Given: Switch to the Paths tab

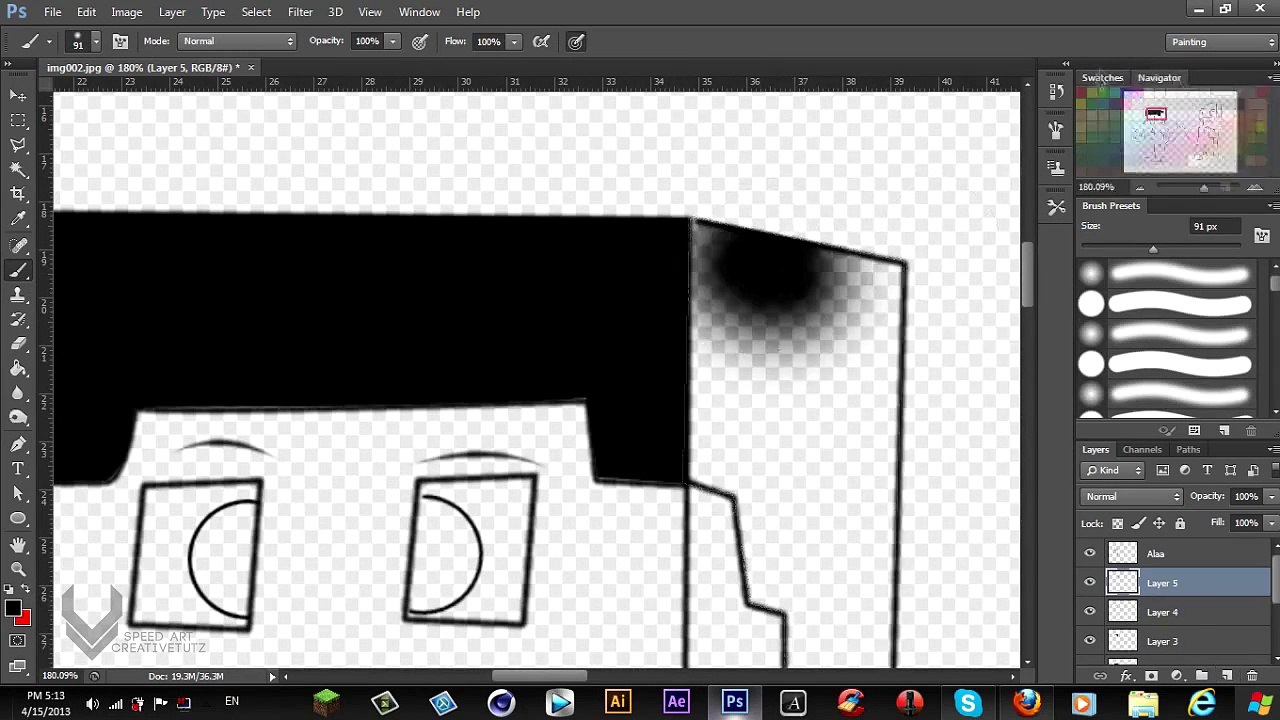Looking at the screenshot, I should click(1188, 450).
